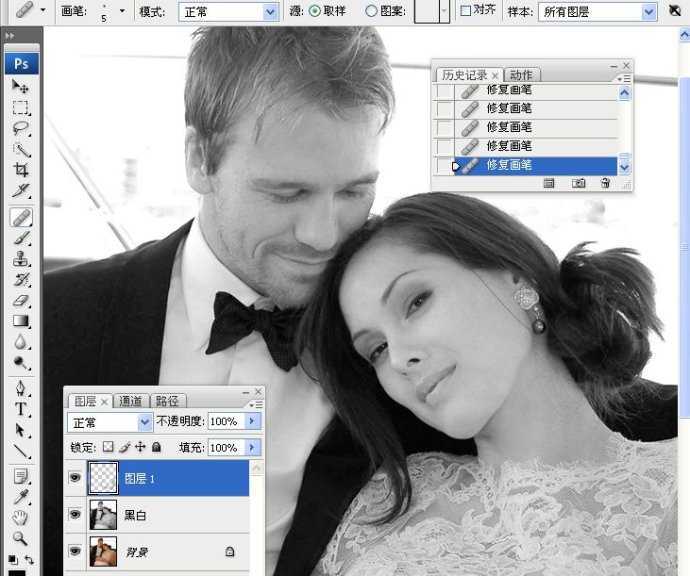The image size is (690, 576).
Task: Check the 对齐 checkbox
Action: [x=466, y=11]
